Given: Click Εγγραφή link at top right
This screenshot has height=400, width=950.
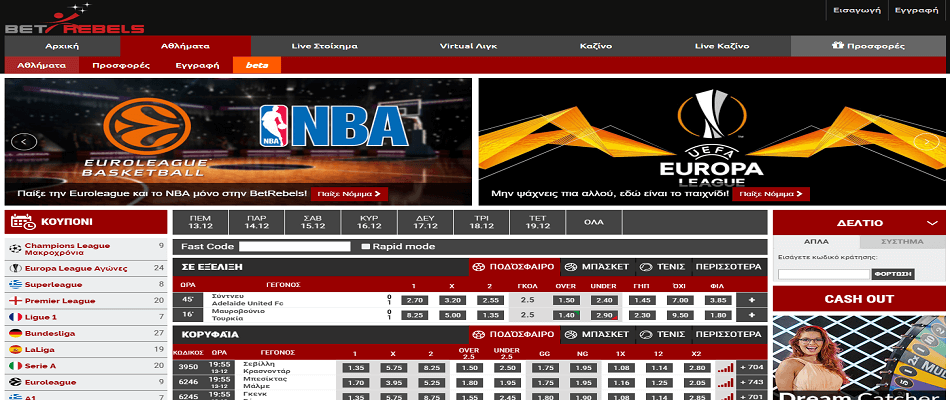Looking at the screenshot, I should pyautogui.click(x=916, y=10).
